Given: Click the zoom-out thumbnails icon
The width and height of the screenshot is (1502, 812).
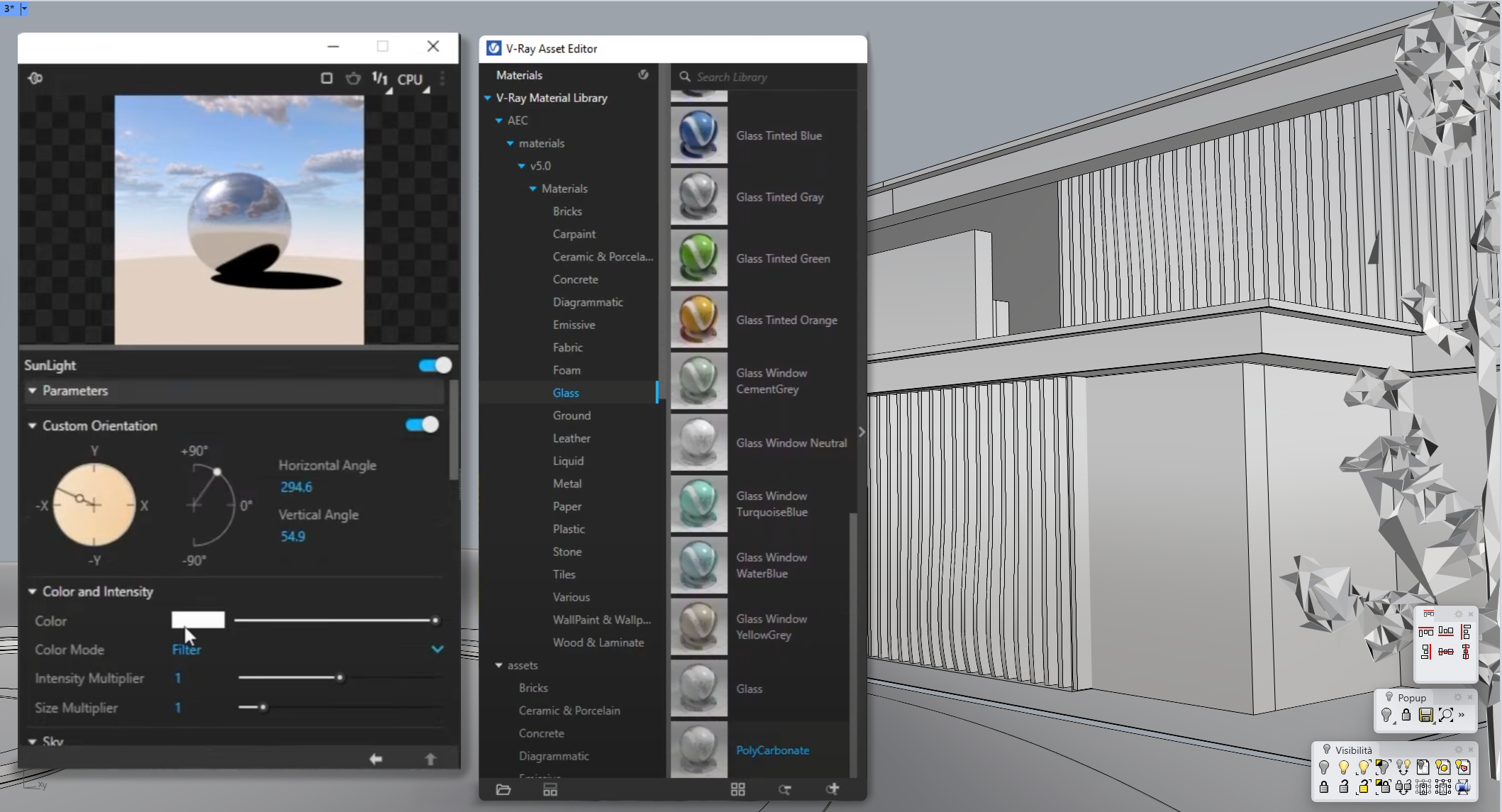Looking at the screenshot, I should point(785,789).
